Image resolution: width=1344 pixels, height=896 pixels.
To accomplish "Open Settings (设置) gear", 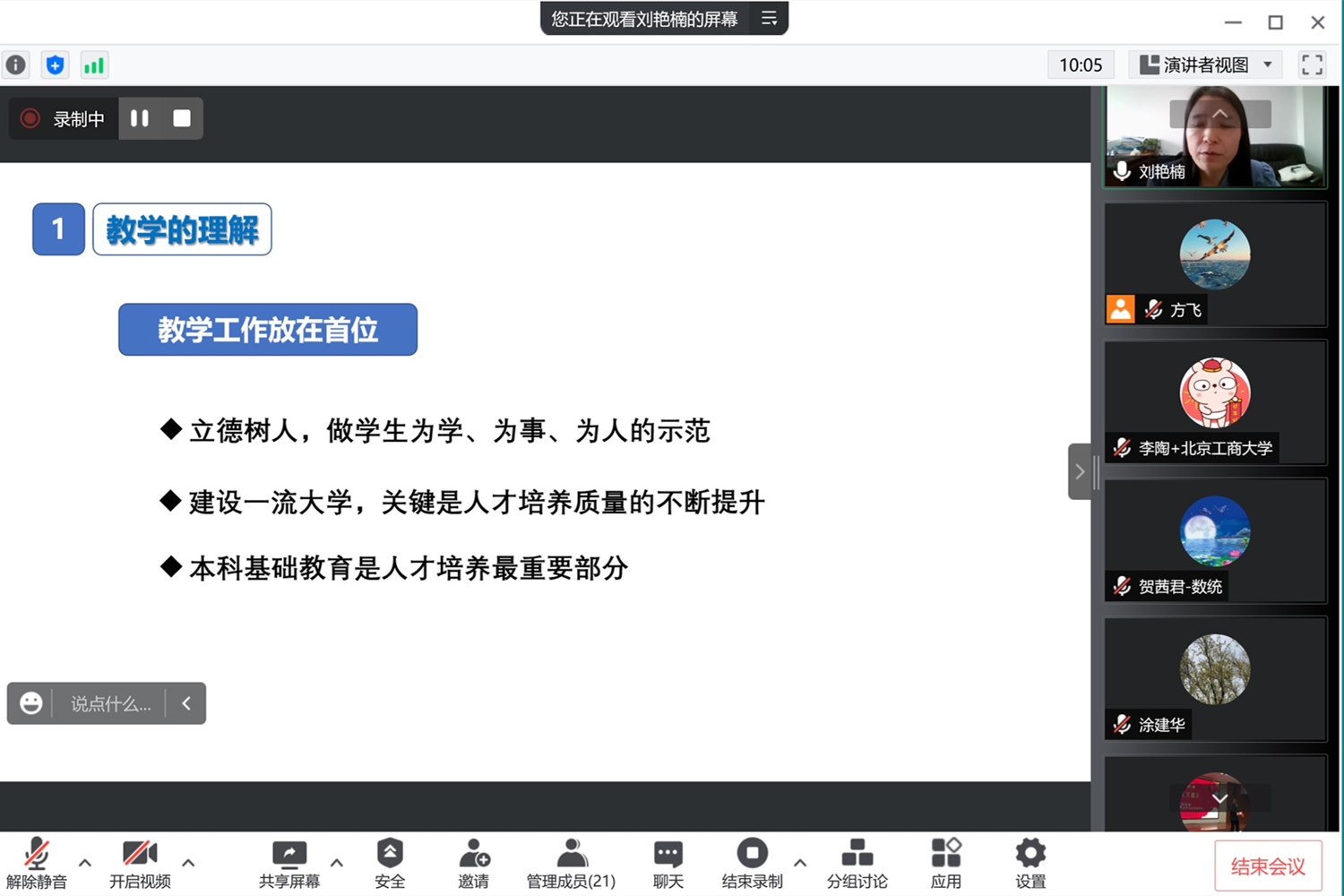I will (1030, 864).
